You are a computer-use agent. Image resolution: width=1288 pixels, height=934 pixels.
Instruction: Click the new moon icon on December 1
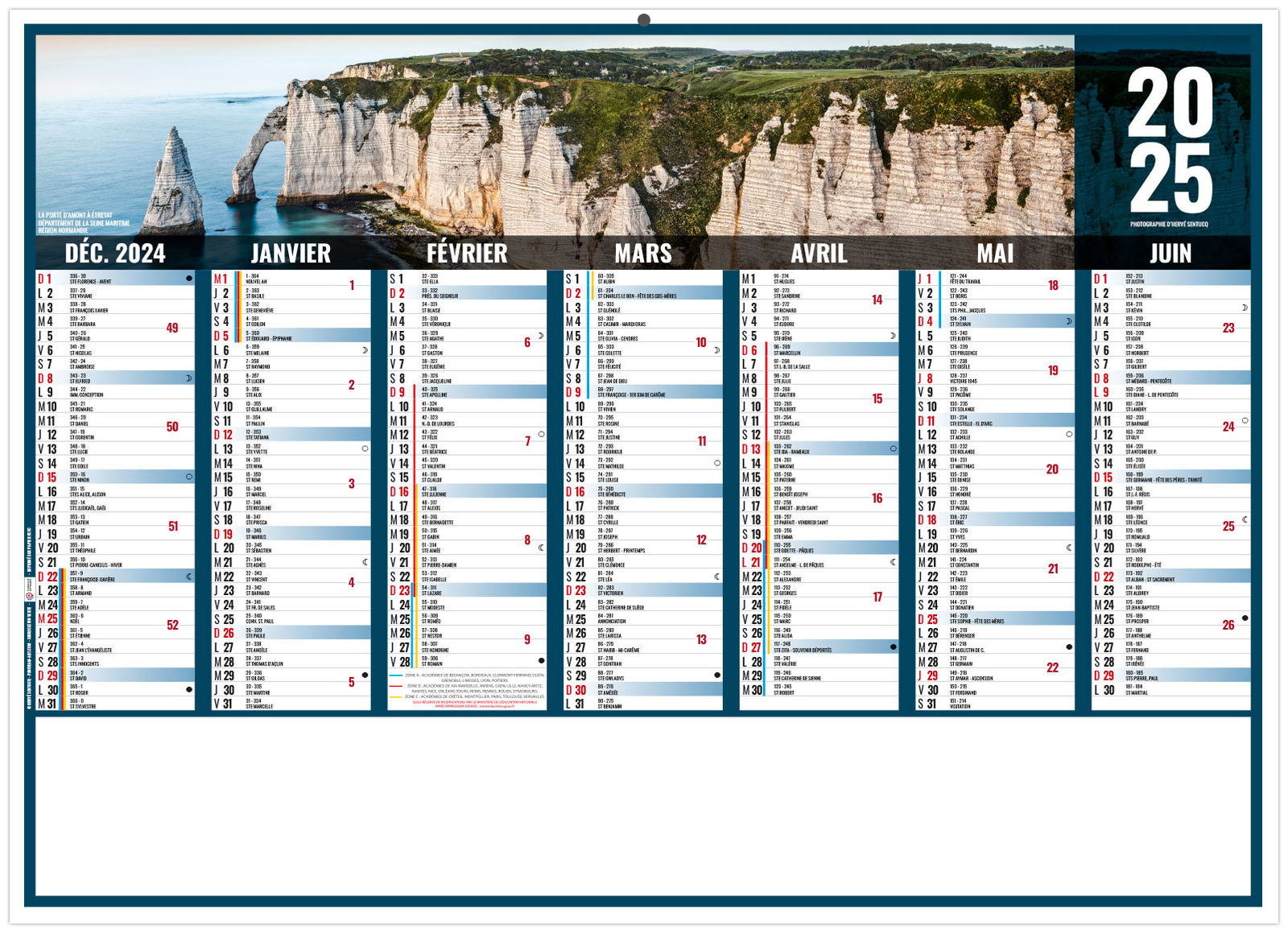pyautogui.click(x=189, y=279)
